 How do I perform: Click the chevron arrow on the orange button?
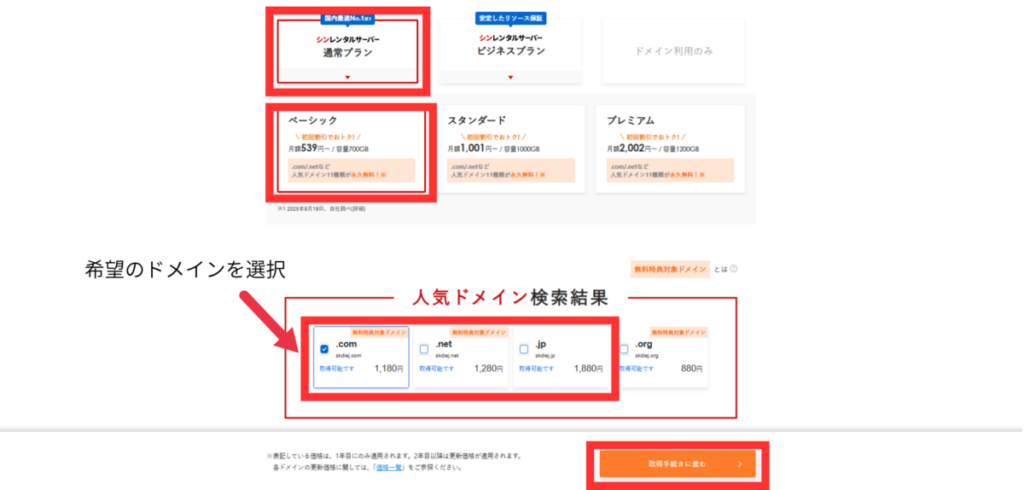point(739,464)
